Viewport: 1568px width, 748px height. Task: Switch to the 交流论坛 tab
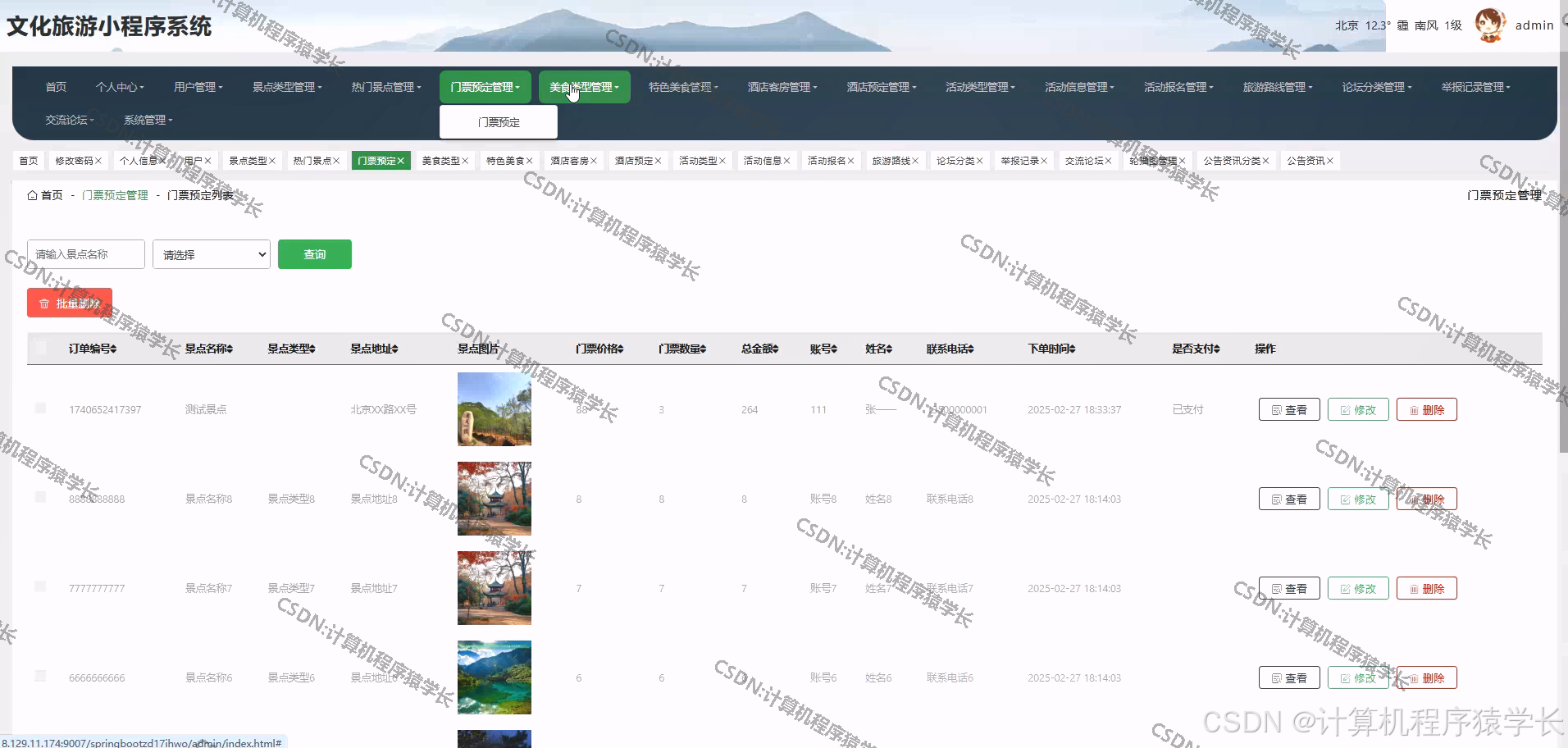[1088, 161]
